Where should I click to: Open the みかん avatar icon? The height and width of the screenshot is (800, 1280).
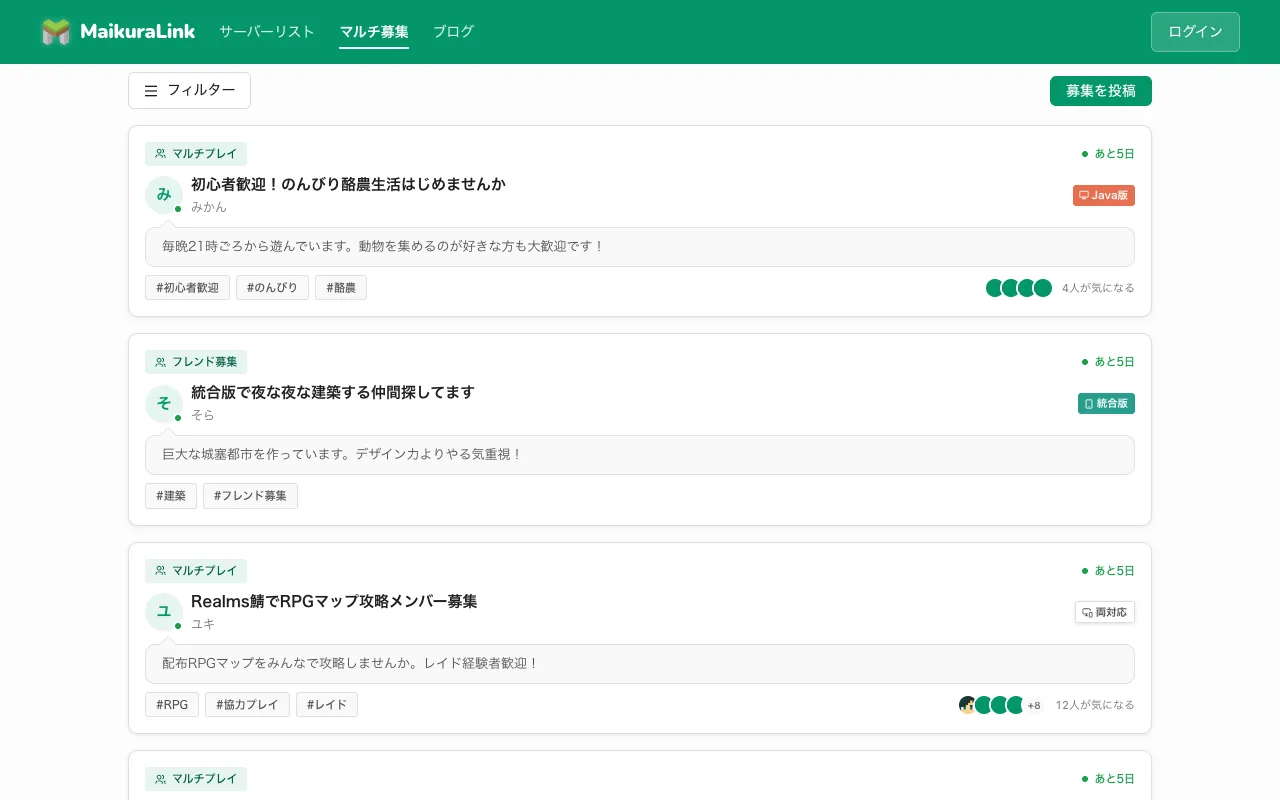(164, 195)
